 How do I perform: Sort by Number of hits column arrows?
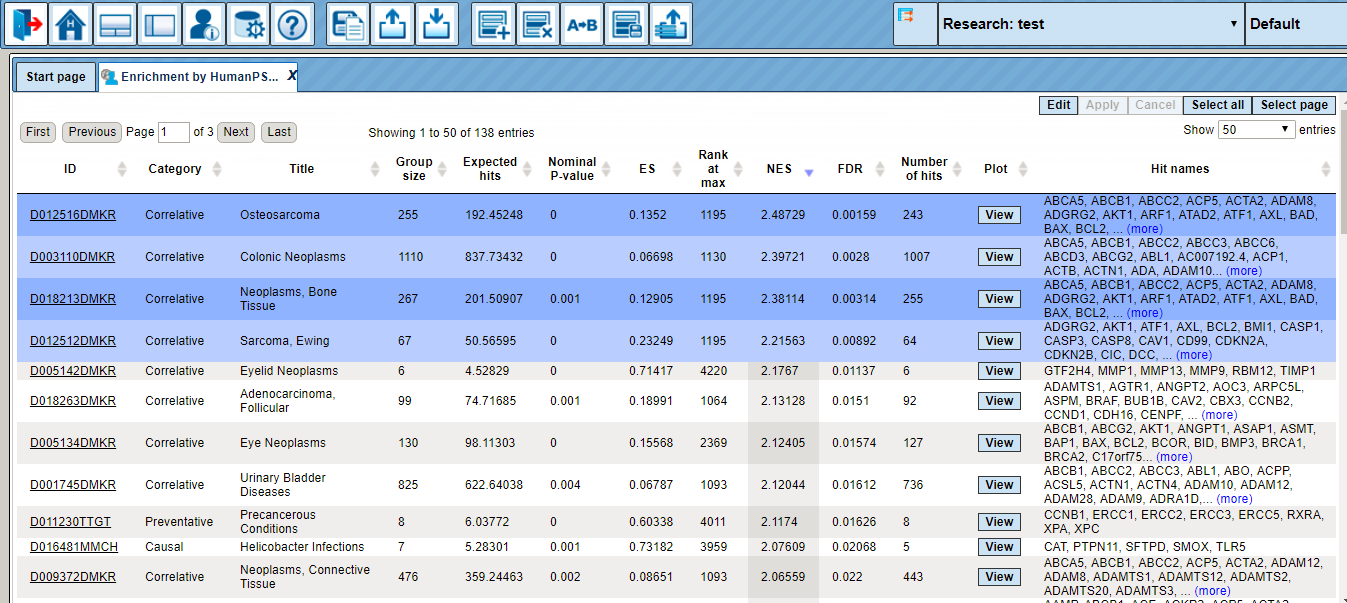click(x=958, y=169)
